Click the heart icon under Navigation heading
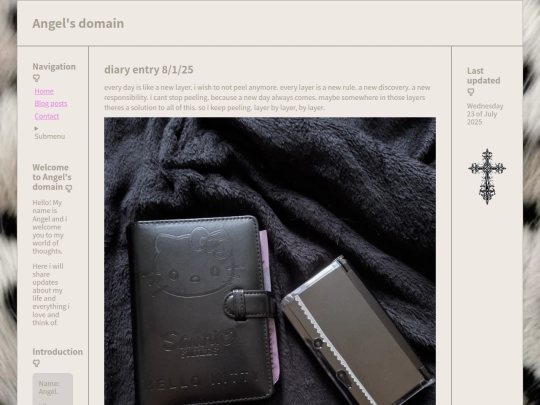This screenshot has width=540, height=405. [x=36, y=78]
